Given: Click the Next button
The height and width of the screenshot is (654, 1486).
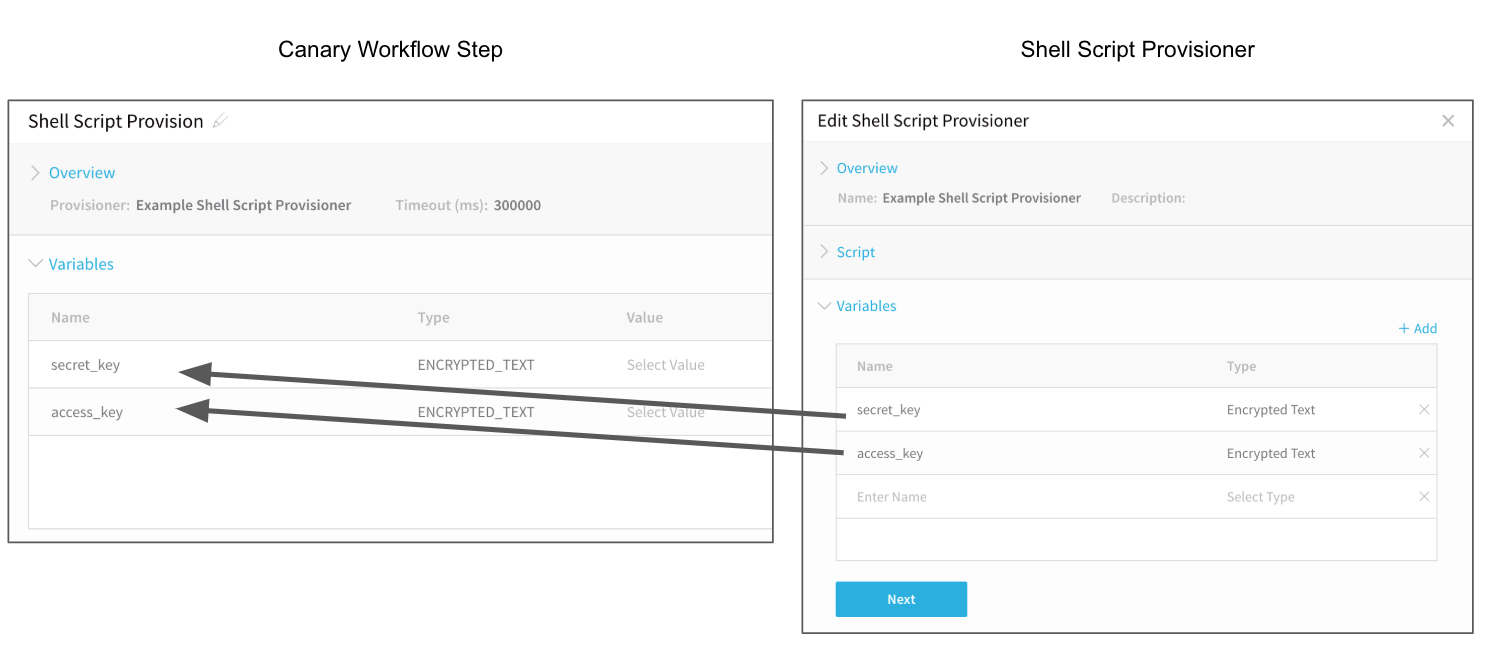Looking at the screenshot, I should click(x=901, y=599).
